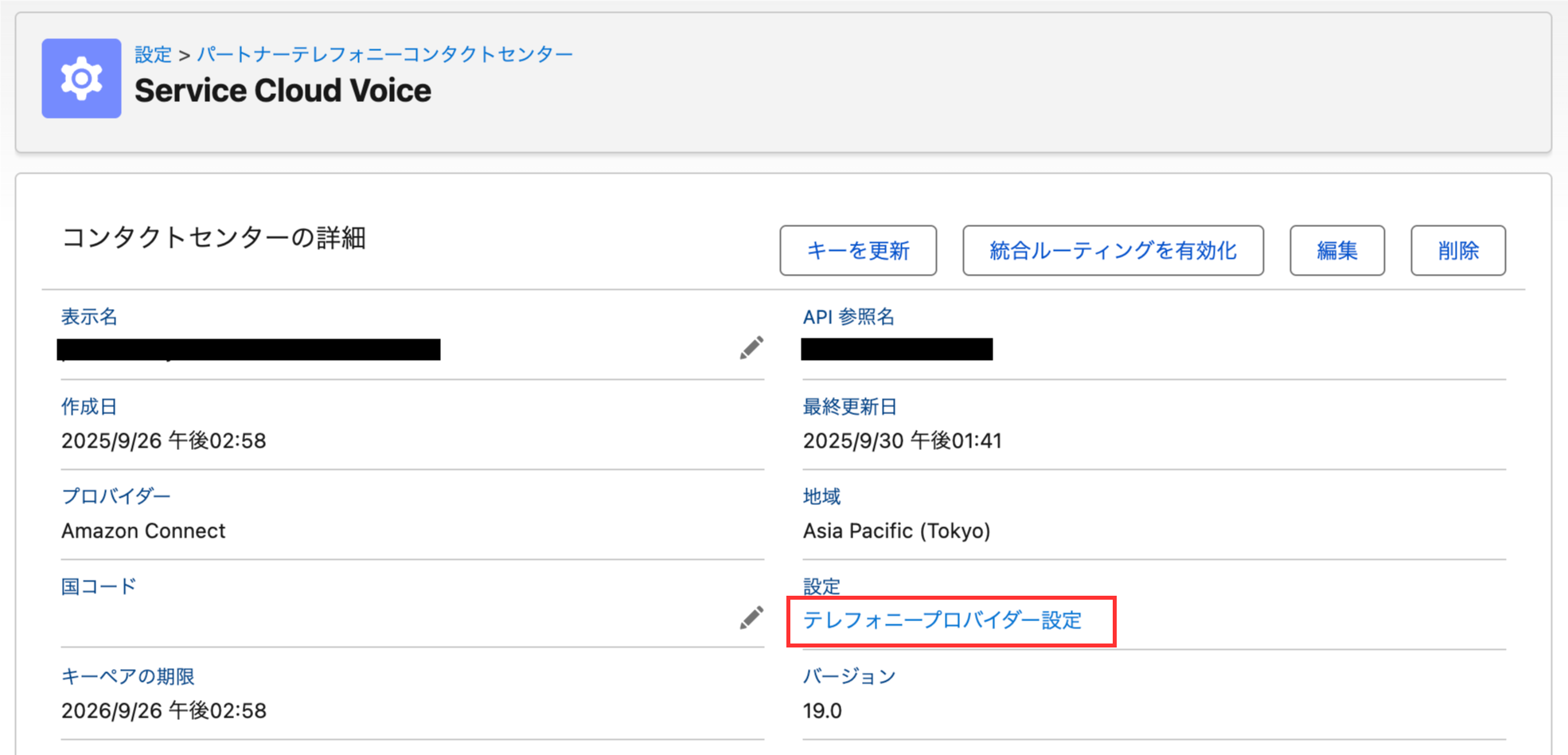Open テレフォニープロバイダー設定 link
1568x755 pixels.
point(942,621)
